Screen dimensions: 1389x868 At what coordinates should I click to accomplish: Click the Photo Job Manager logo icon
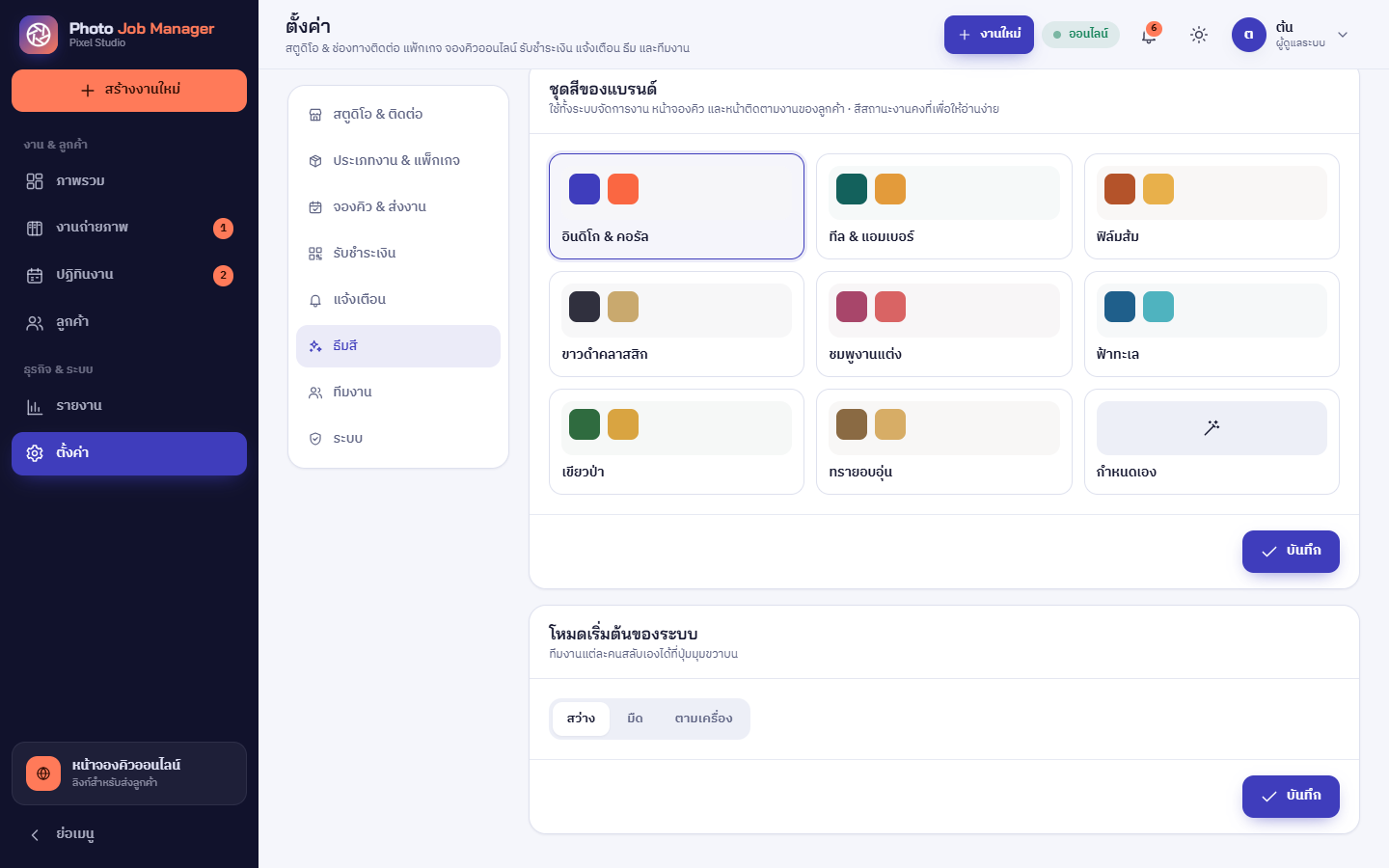click(39, 35)
